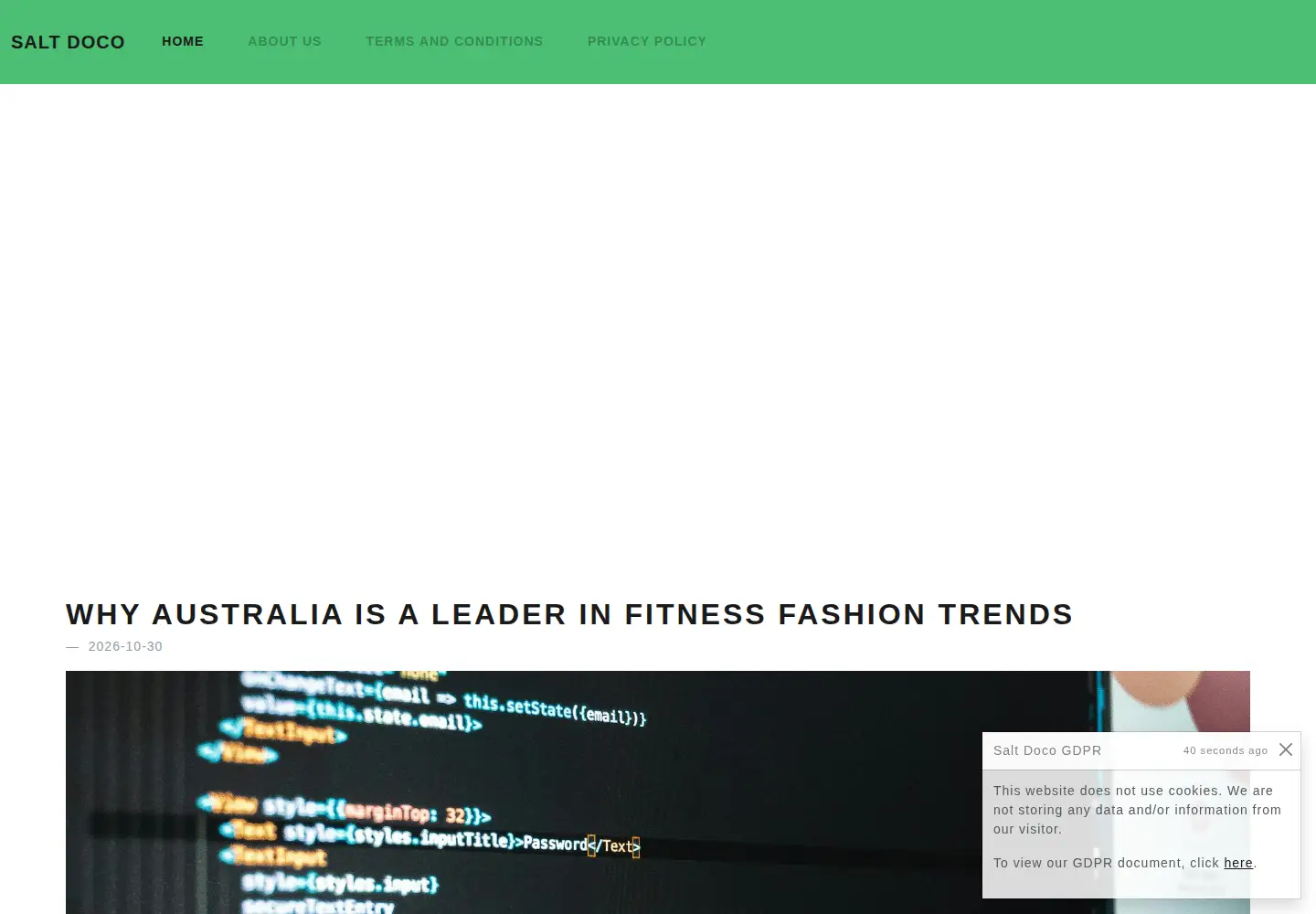The height and width of the screenshot is (914, 1316).
Task: Open the Terms and Conditions page
Action: pos(454,41)
